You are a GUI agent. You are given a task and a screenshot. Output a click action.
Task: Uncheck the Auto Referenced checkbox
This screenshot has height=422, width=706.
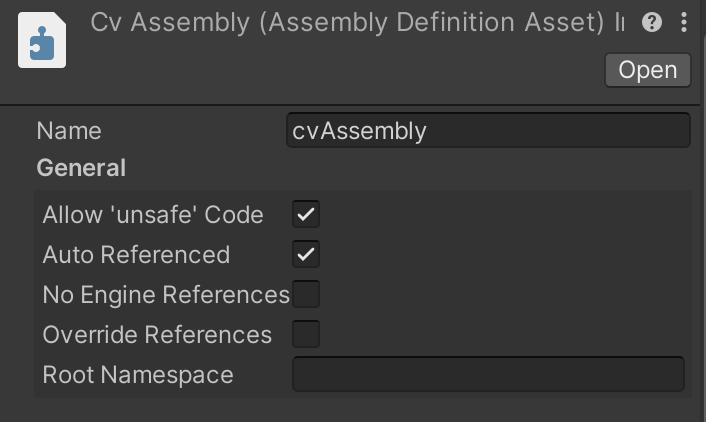[306, 254]
